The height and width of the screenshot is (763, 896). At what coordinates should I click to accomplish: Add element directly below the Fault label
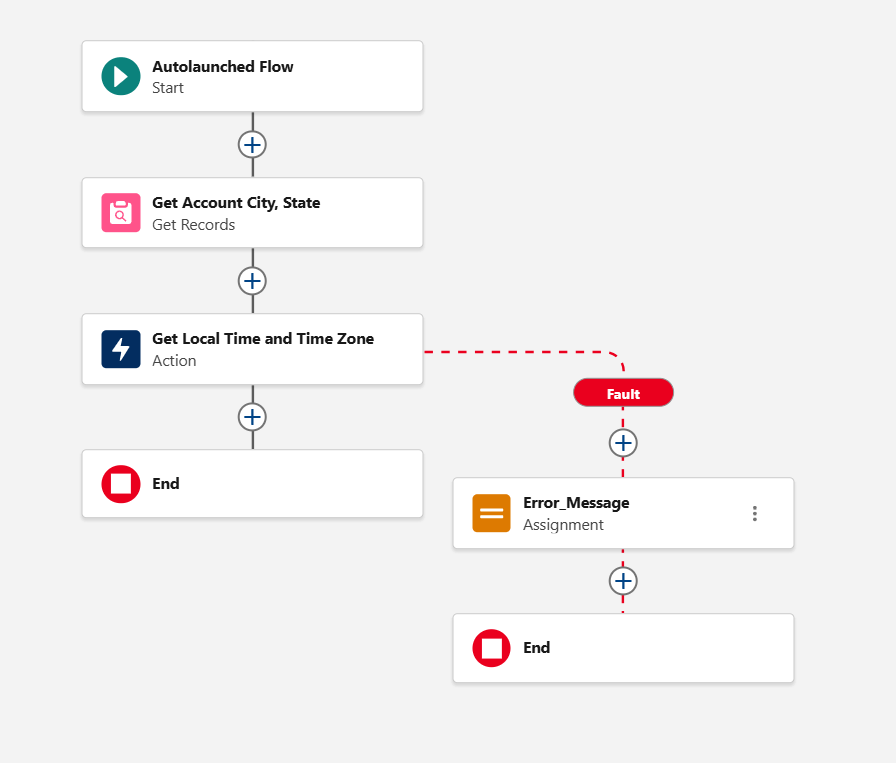point(623,442)
